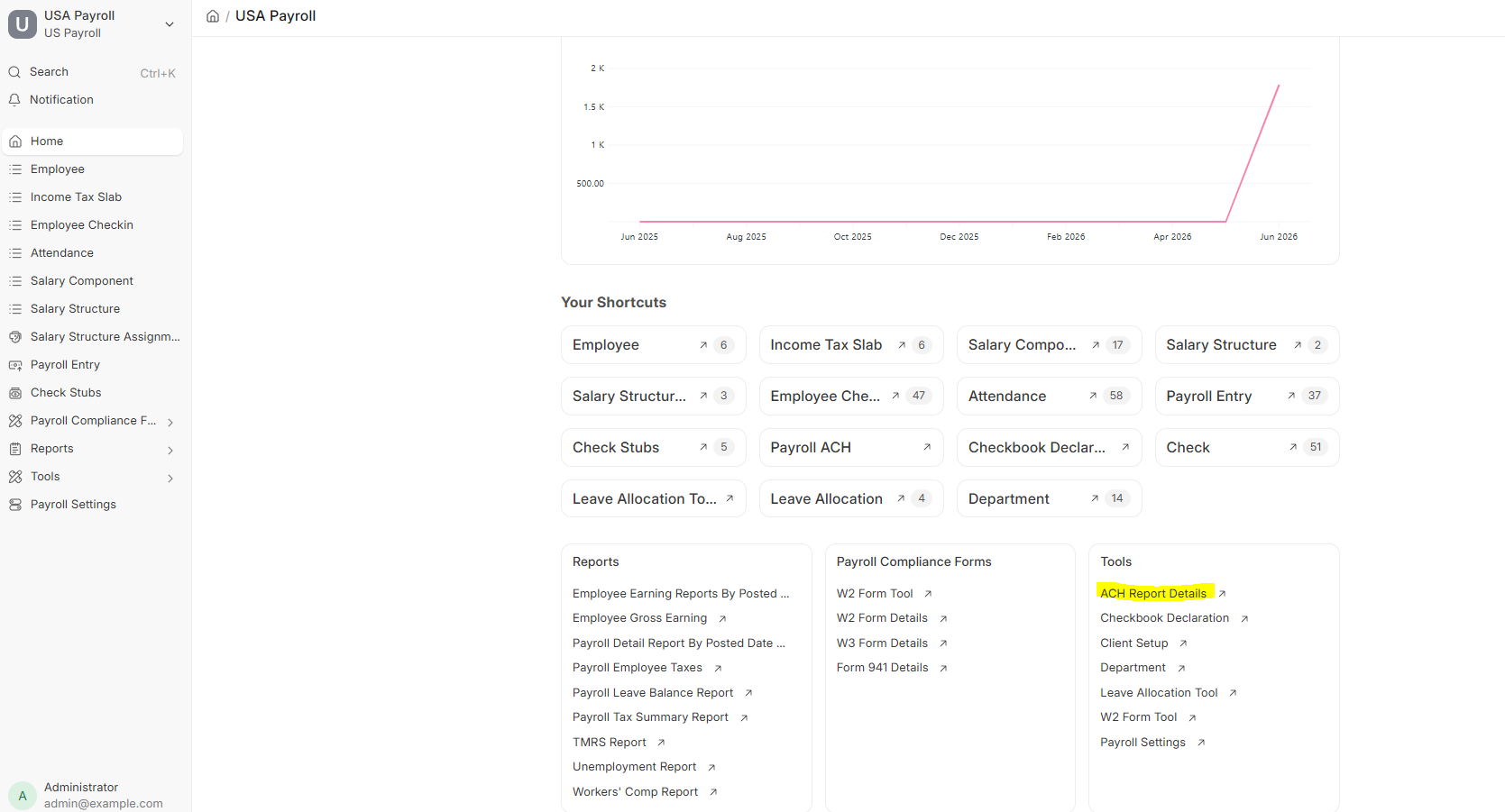Open the Department shortcut card
This screenshot has width=1505, height=812.
click(1049, 498)
